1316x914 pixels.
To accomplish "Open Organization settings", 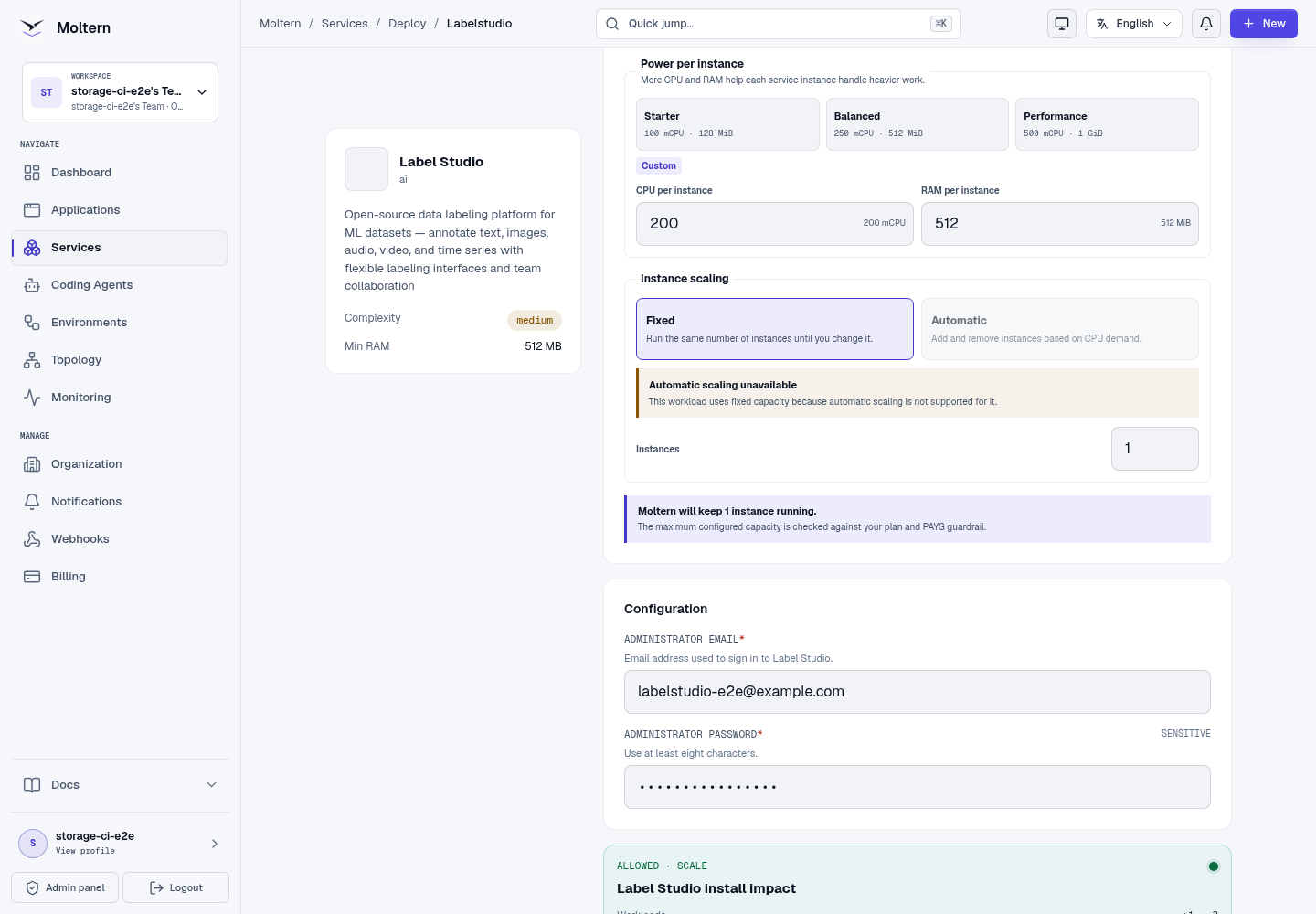I will [x=119, y=464].
